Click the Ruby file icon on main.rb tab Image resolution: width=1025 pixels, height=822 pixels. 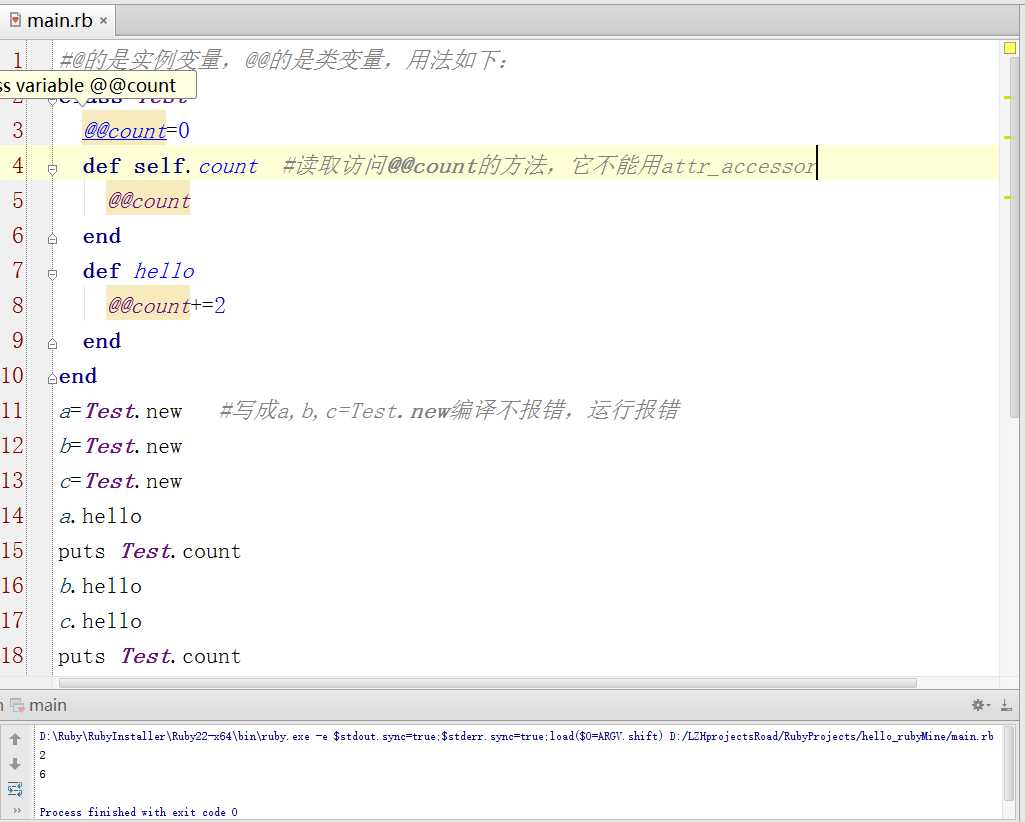pyautogui.click(x=15, y=20)
